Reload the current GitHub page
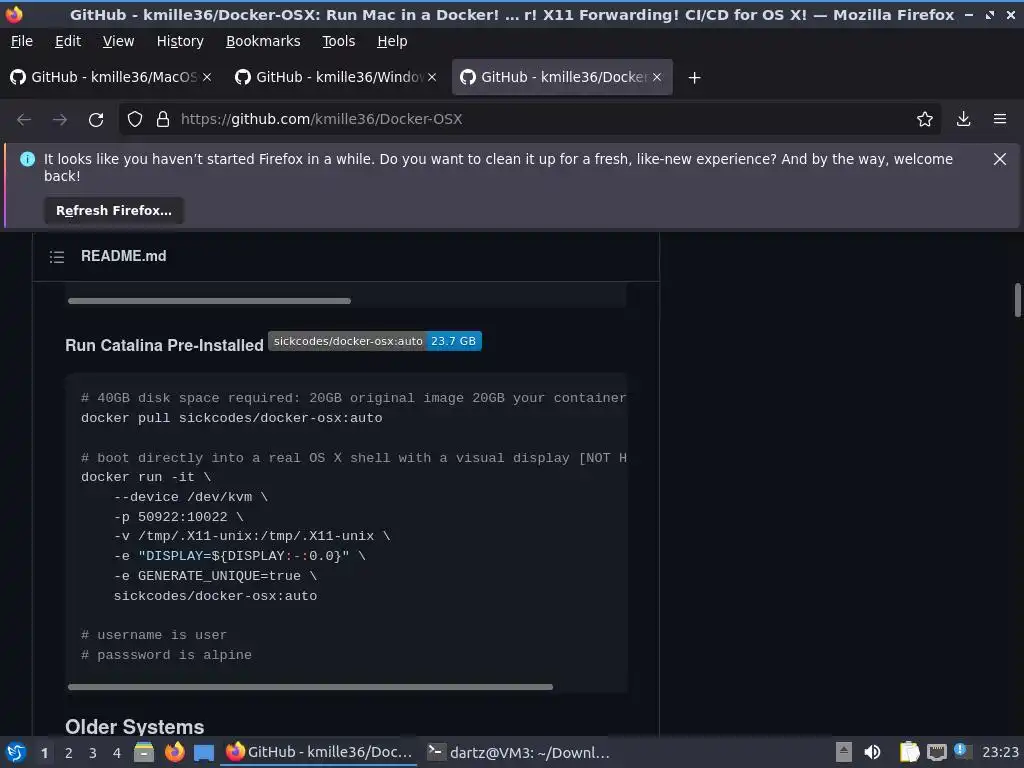1024x768 pixels. click(x=96, y=120)
